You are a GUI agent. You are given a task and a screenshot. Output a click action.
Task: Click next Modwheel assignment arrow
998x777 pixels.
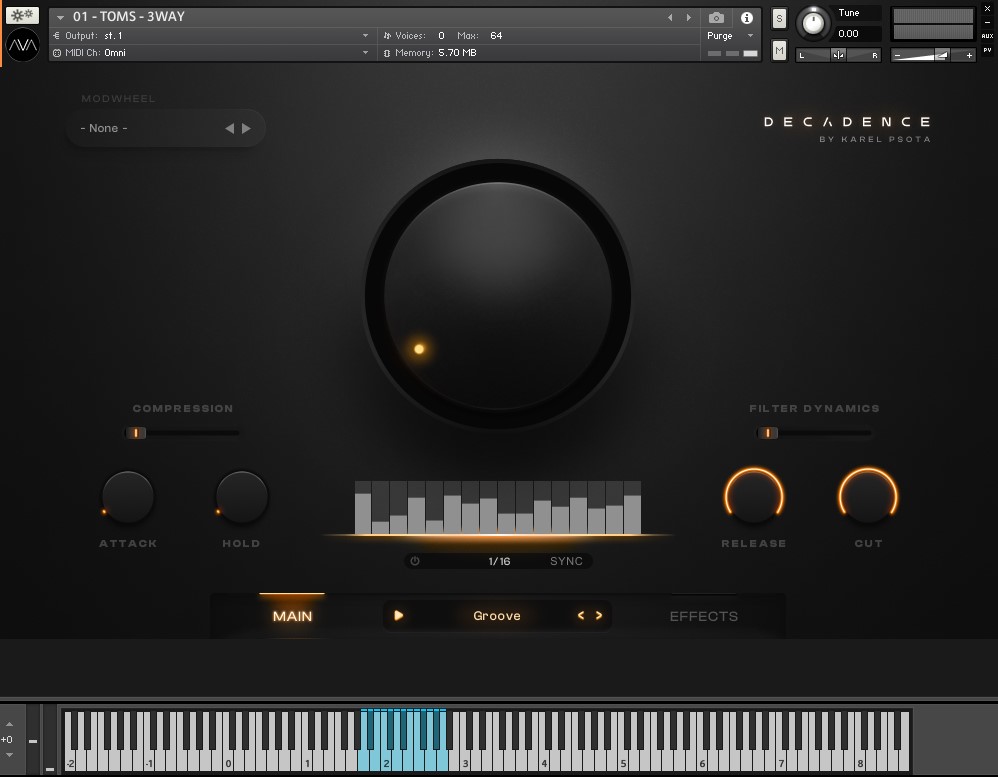tap(246, 128)
